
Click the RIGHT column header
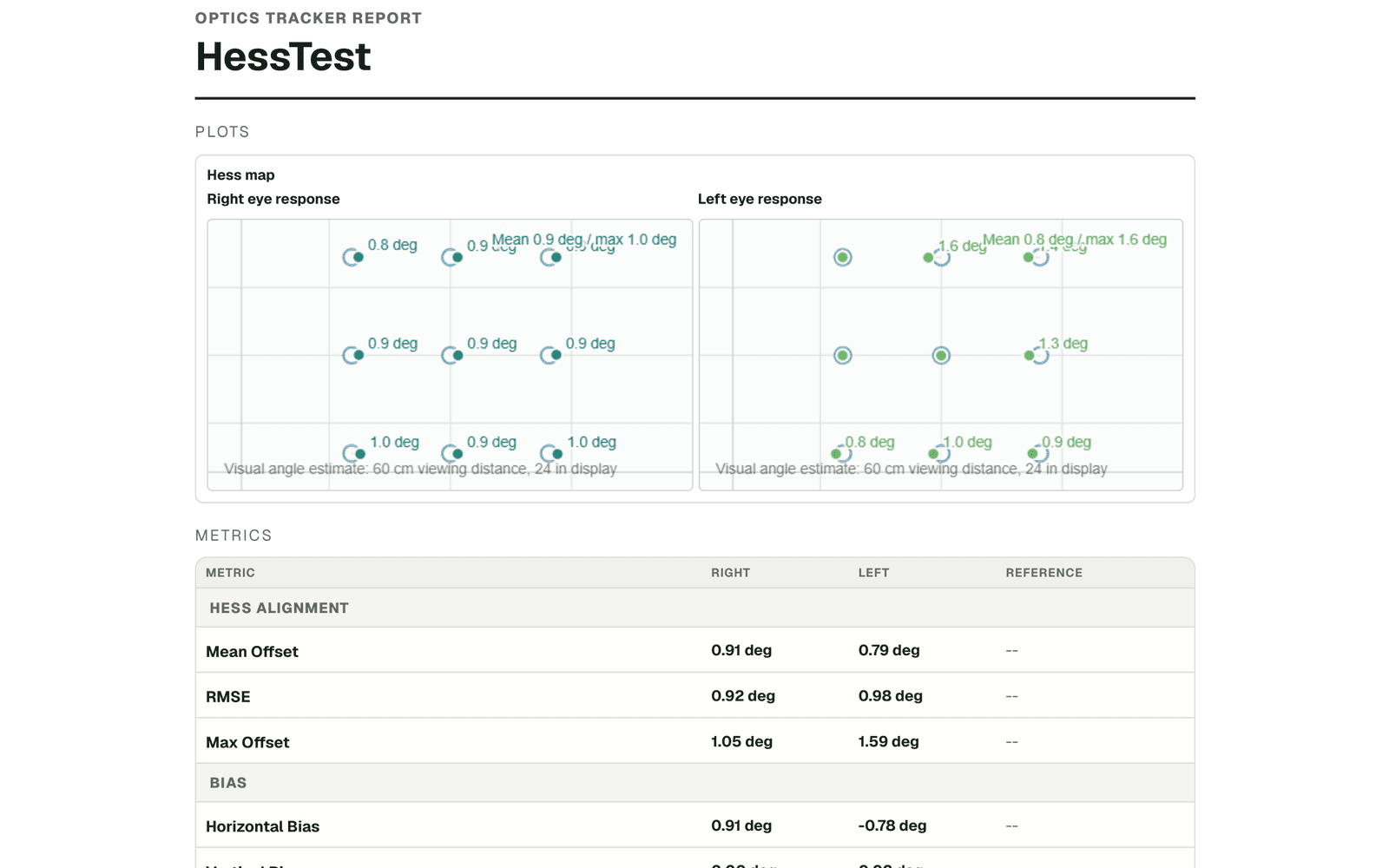730,573
